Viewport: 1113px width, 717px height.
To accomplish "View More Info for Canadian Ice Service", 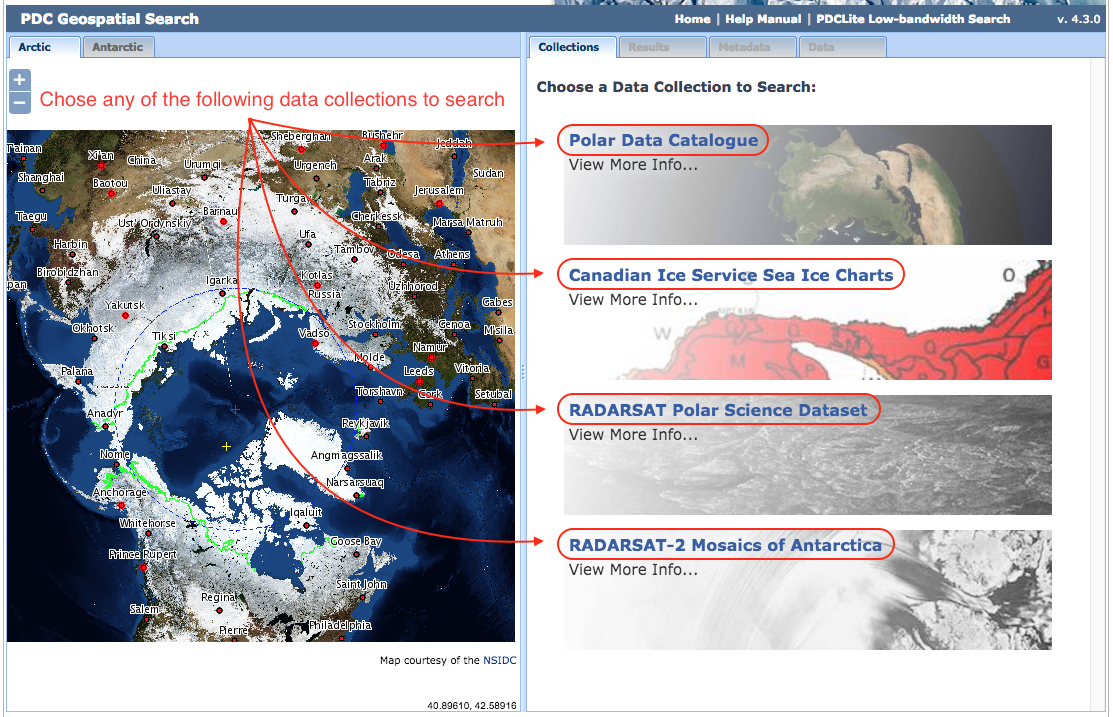I will [x=633, y=300].
